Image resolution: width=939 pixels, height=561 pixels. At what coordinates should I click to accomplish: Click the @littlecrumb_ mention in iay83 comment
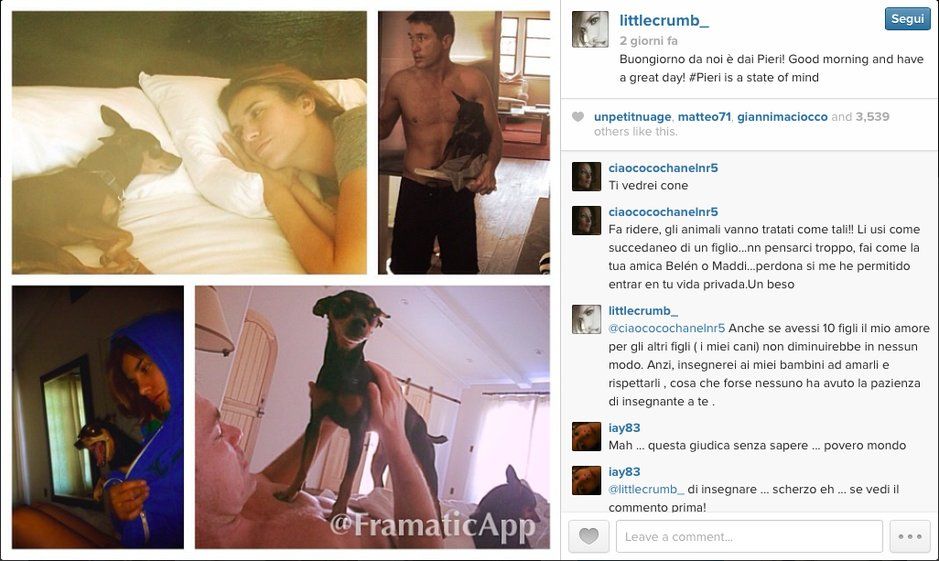coord(646,489)
